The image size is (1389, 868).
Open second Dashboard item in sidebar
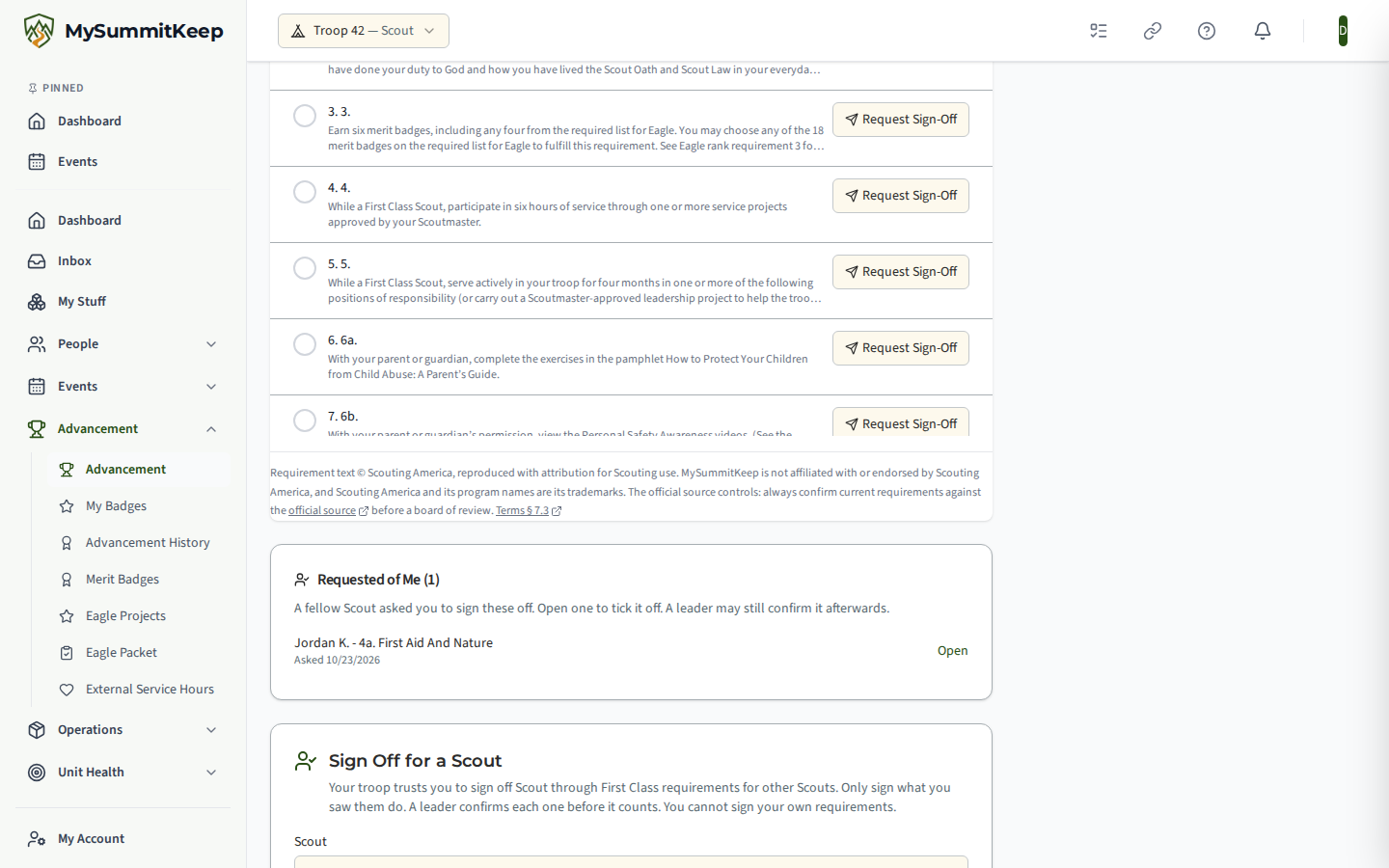point(123,220)
